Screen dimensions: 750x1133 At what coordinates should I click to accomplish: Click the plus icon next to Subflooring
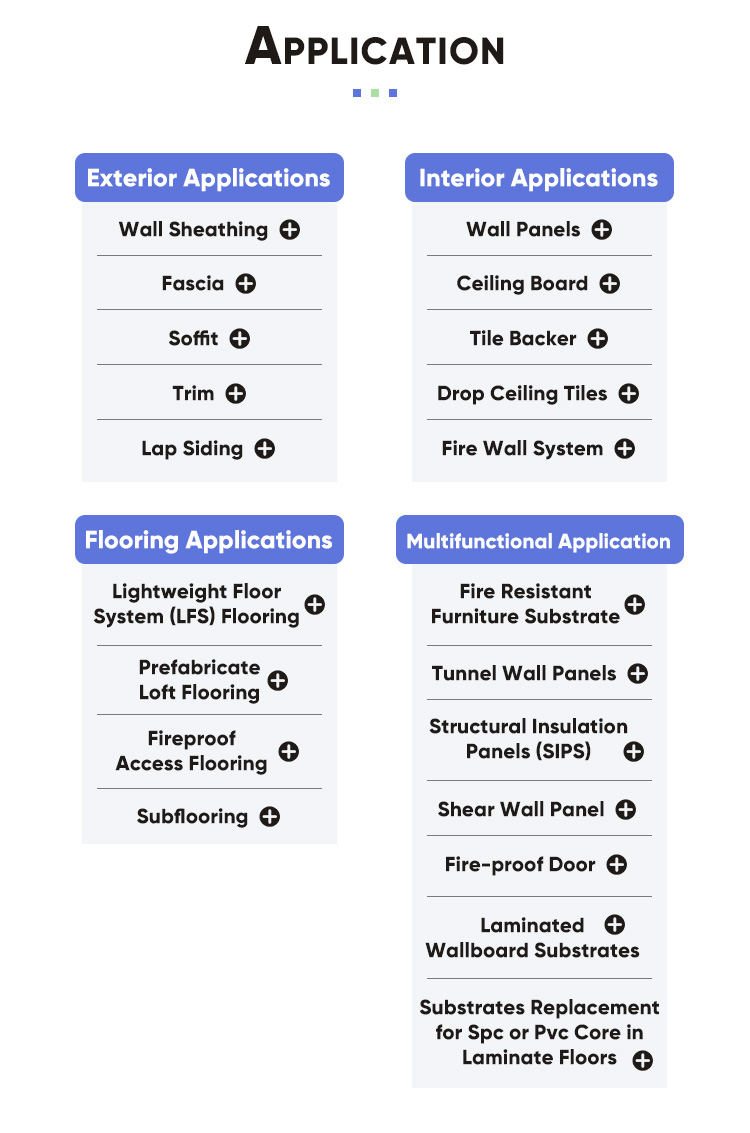[x=270, y=817]
